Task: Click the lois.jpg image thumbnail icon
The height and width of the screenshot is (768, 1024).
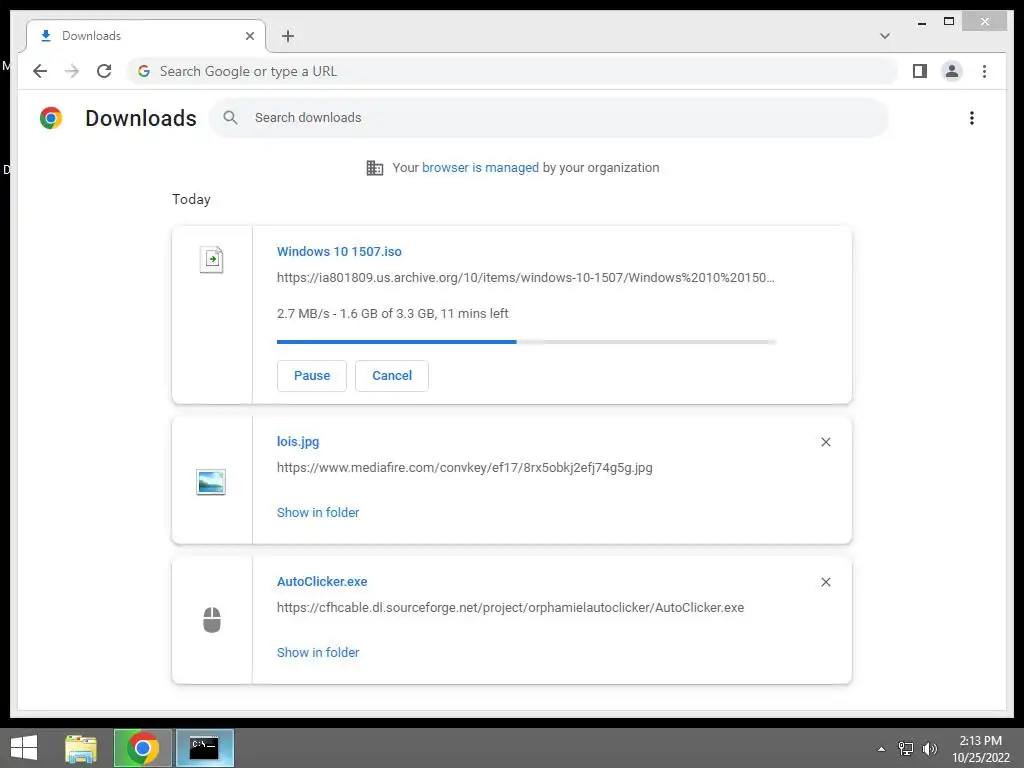Action: click(x=211, y=482)
